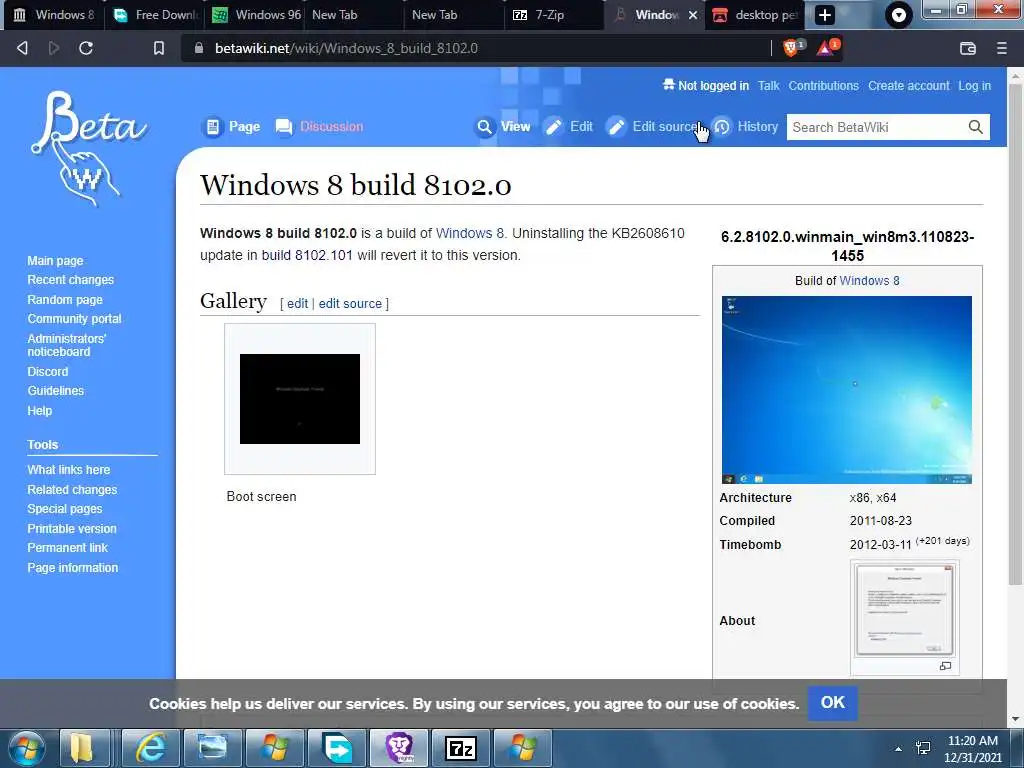Click Gallery section edit source link

click(x=350, y=304)
